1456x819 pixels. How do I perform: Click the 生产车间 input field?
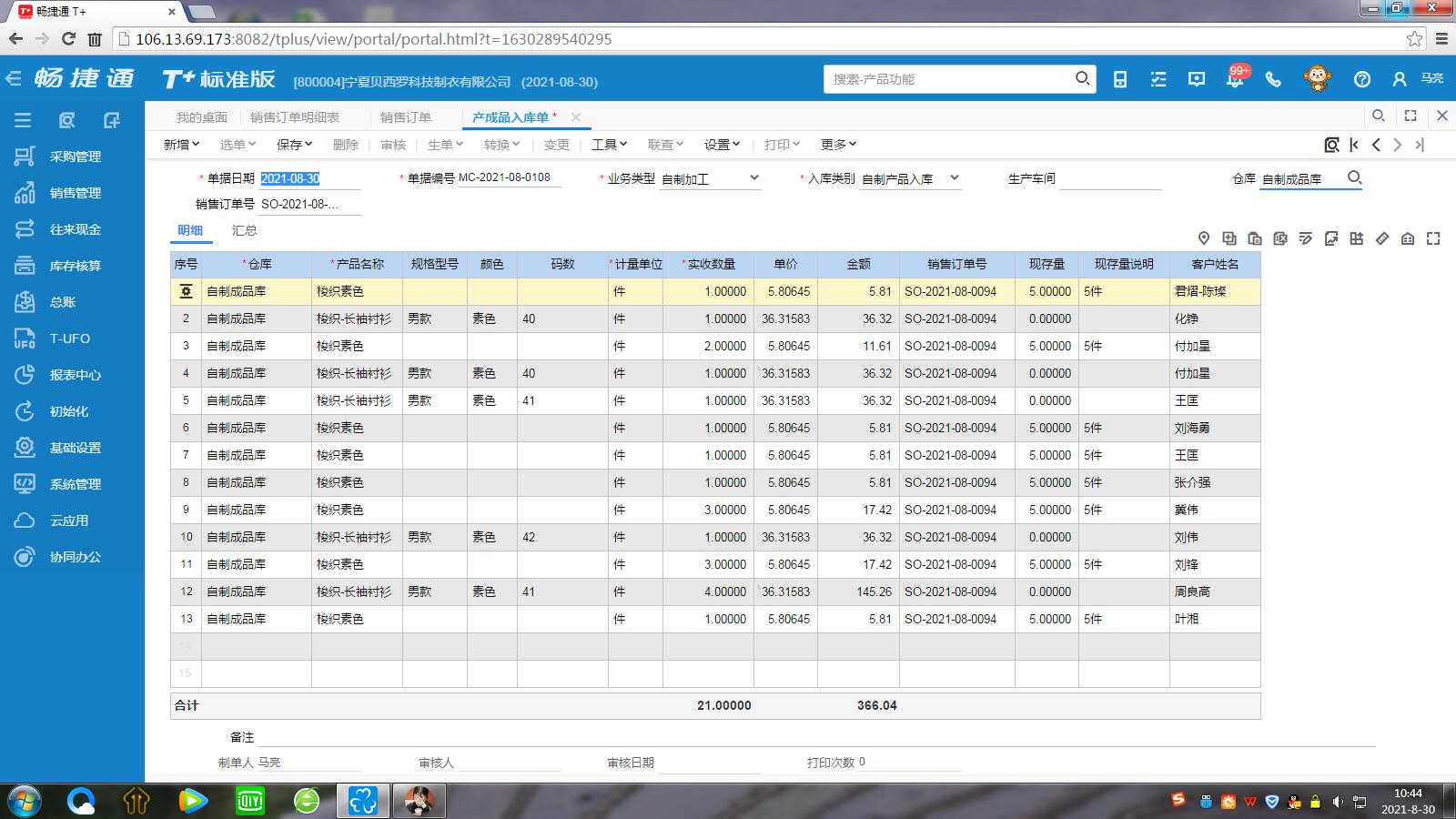tap(1110, 179)
